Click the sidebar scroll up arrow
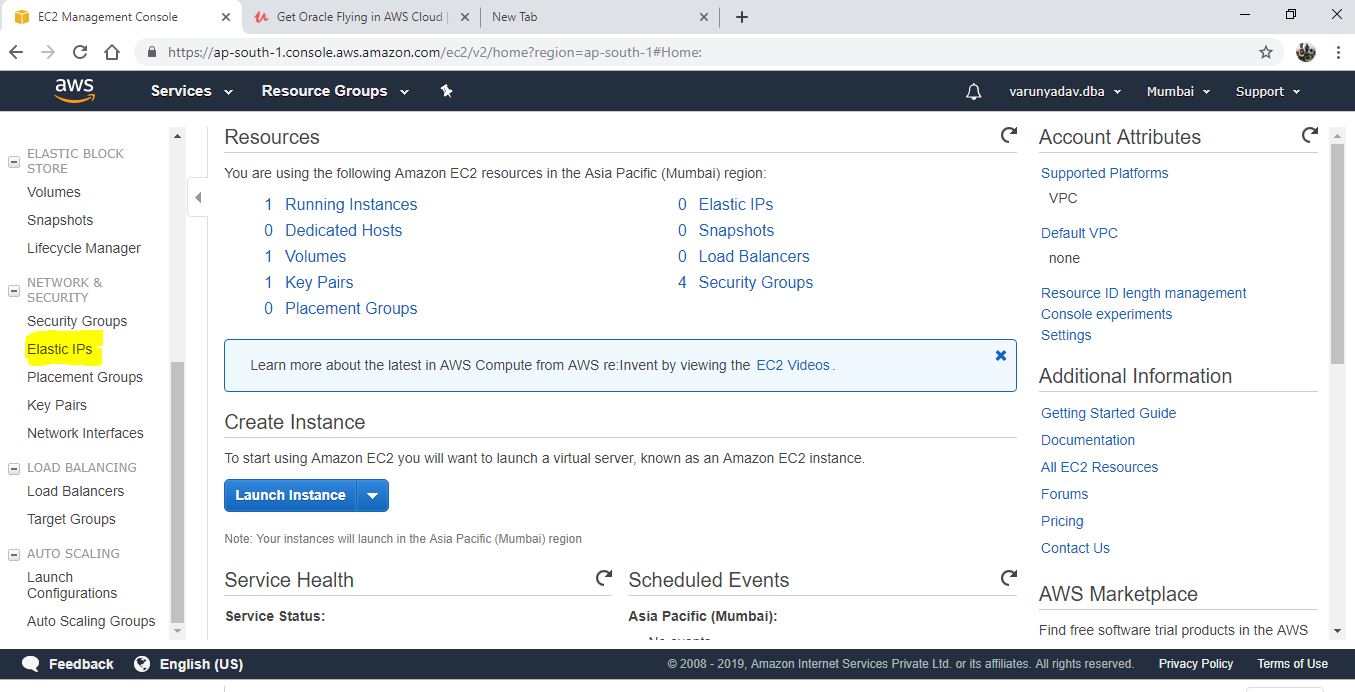Image resolution: width=1355 pixels, height=692 pixels. pyautogui.click(x=178, y=135)
